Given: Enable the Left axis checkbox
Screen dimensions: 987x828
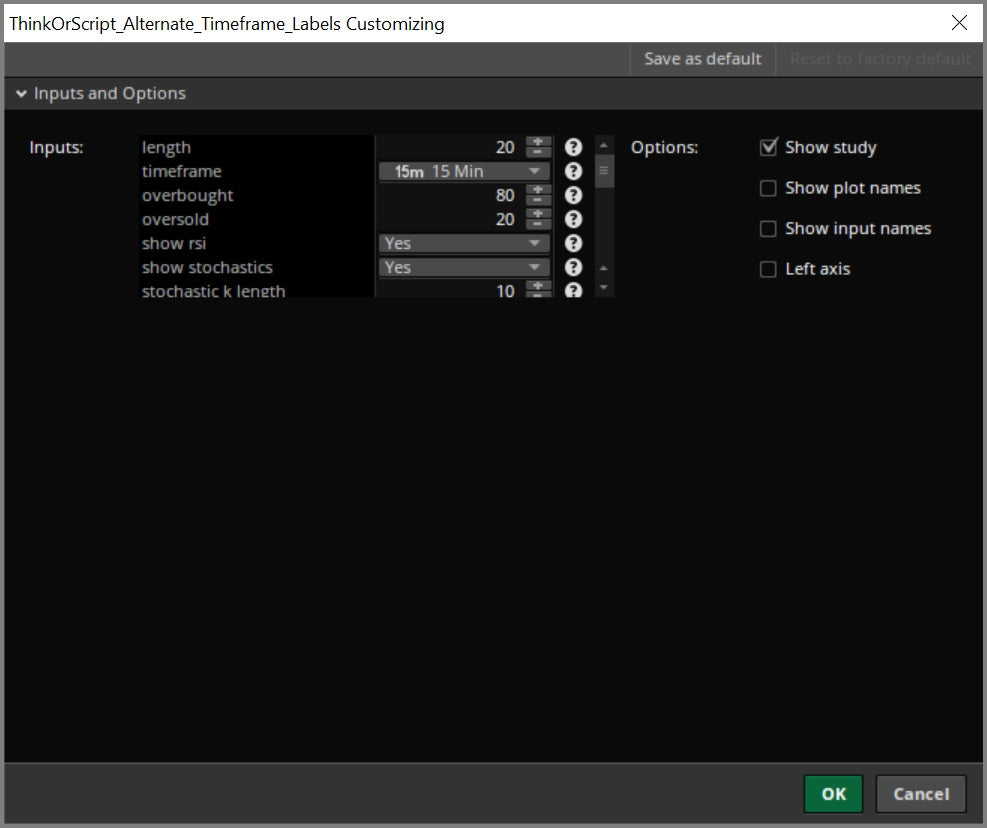Looking at the screenshot, I should pyautogui.click(x=768, y=269).
